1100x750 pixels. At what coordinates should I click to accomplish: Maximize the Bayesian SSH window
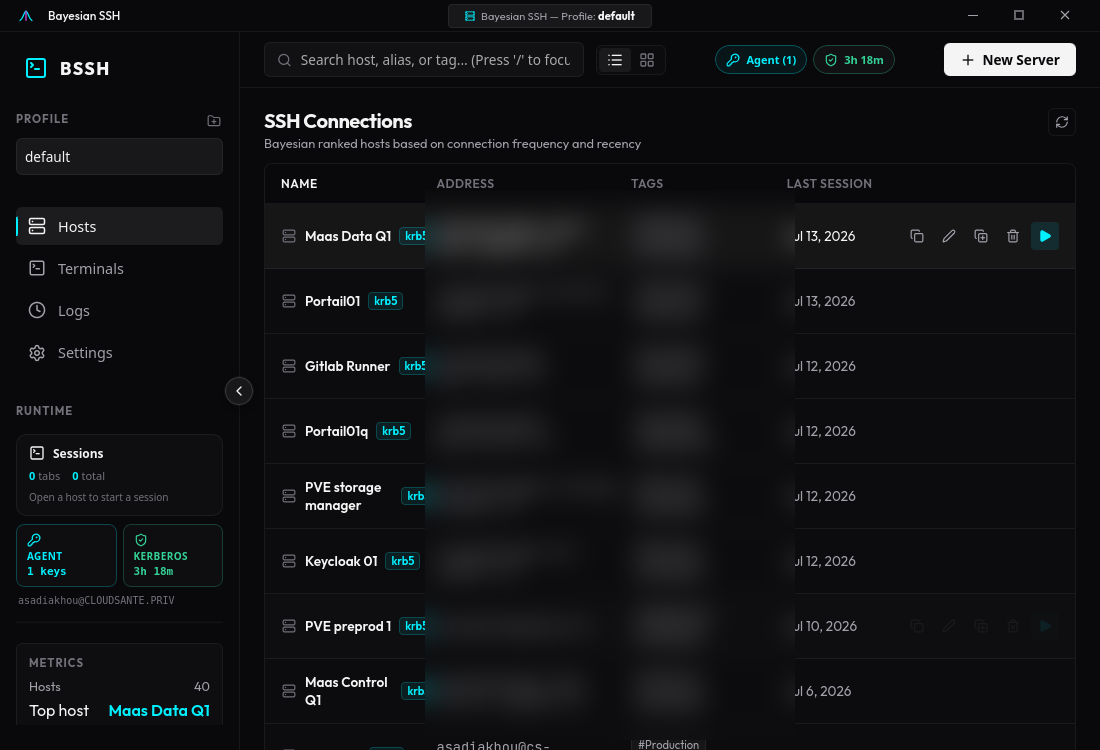(1019, 15)
